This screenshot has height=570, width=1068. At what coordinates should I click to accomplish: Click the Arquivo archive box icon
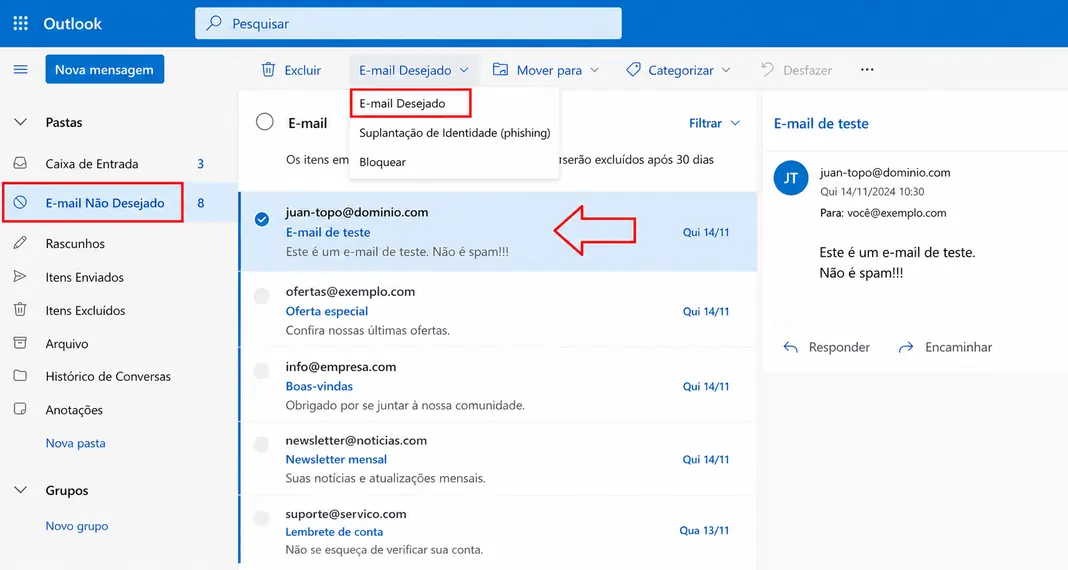coord(20,343)
